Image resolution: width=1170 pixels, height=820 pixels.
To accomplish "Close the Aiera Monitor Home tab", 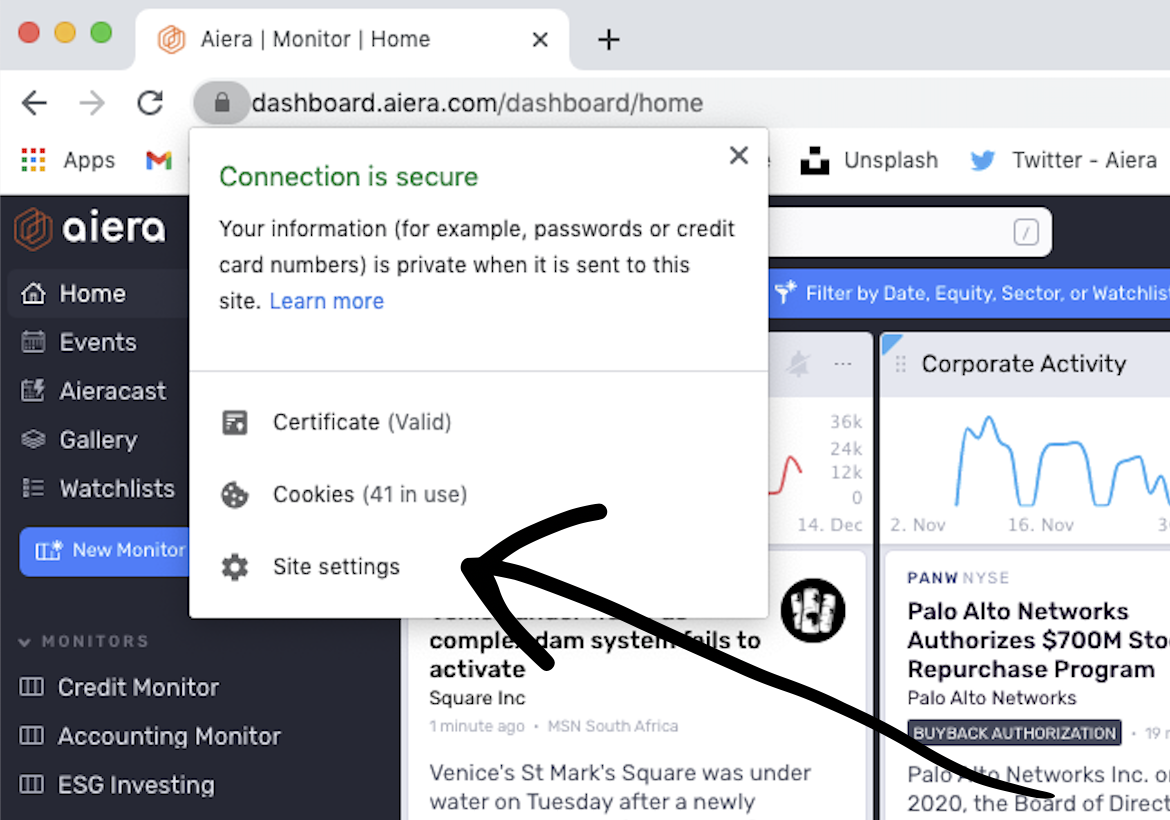I will pos(540,40).
